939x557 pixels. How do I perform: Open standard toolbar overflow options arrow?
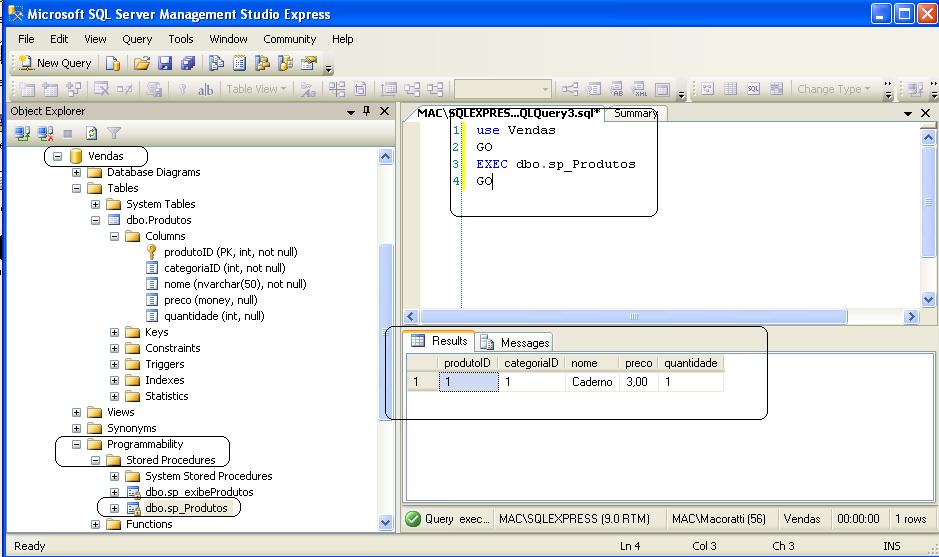(x=328, y=69)
